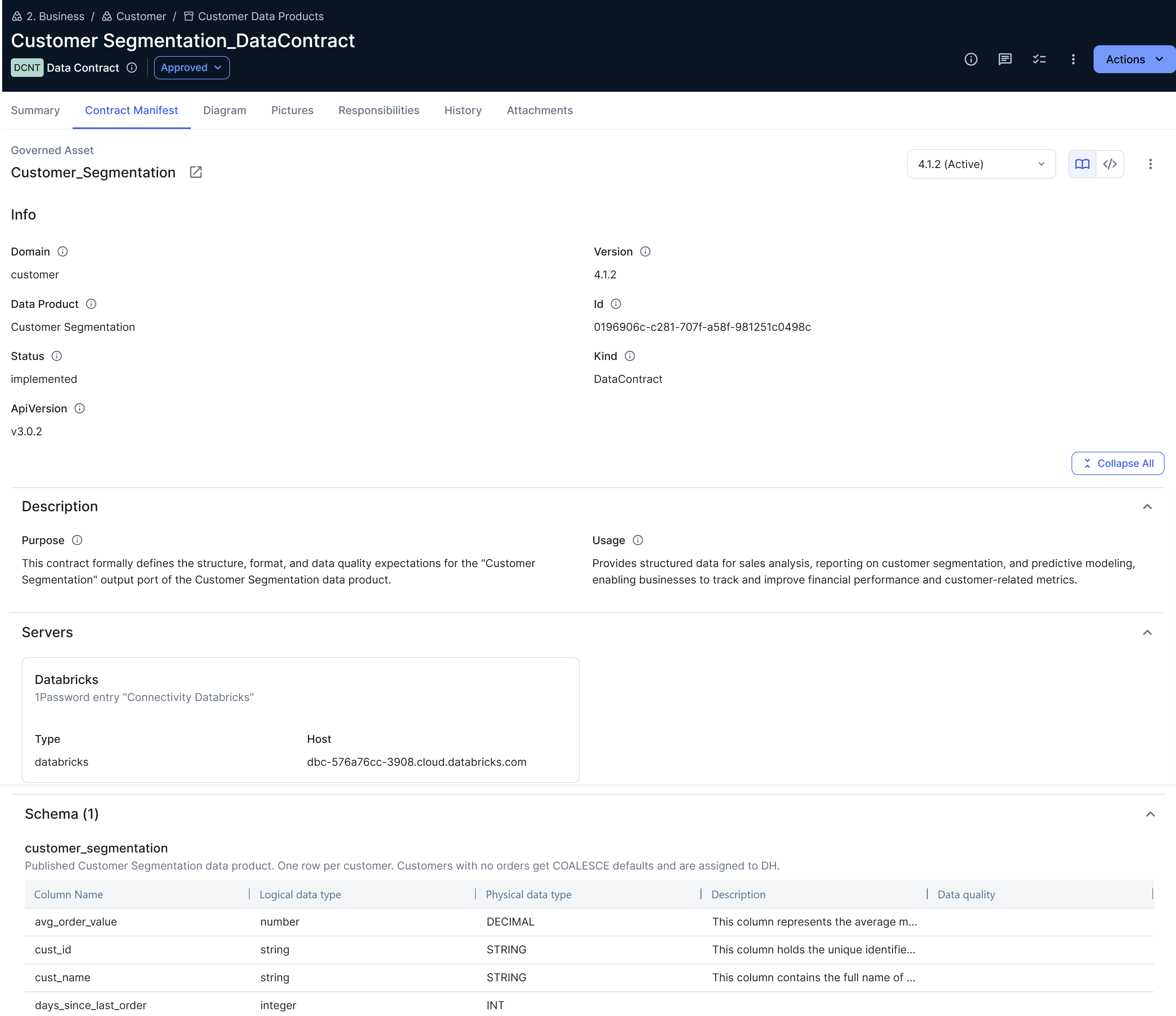
Task: Open Customer_Segmentation asset in new window
Action: pos(196,172)
